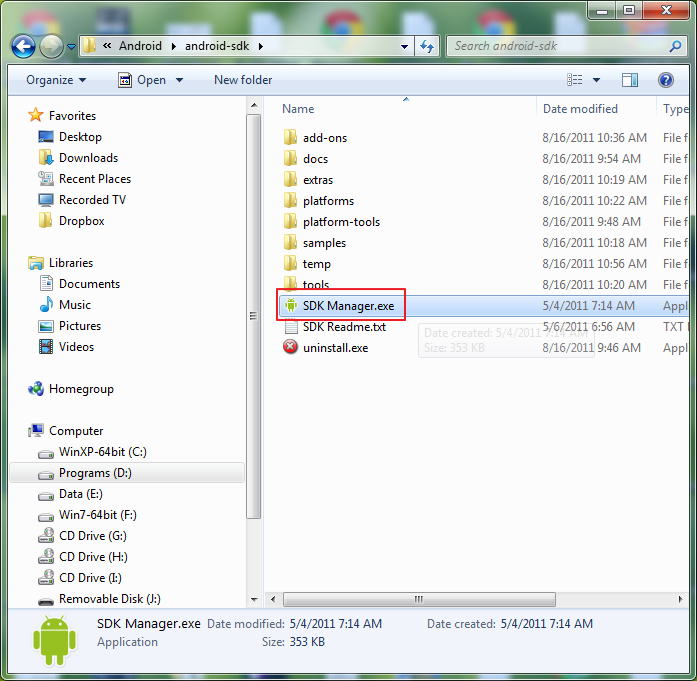Viewport: 697px width, 681px height.
Task: Select the platforms folder
Action: tap(328, 201)
